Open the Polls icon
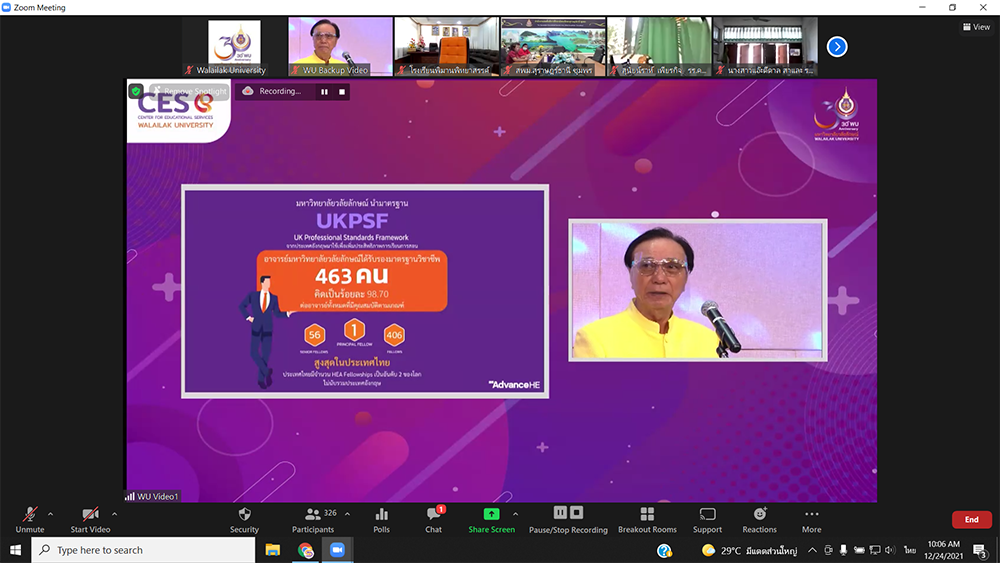 pyautogui.click(x=381, y=514)
